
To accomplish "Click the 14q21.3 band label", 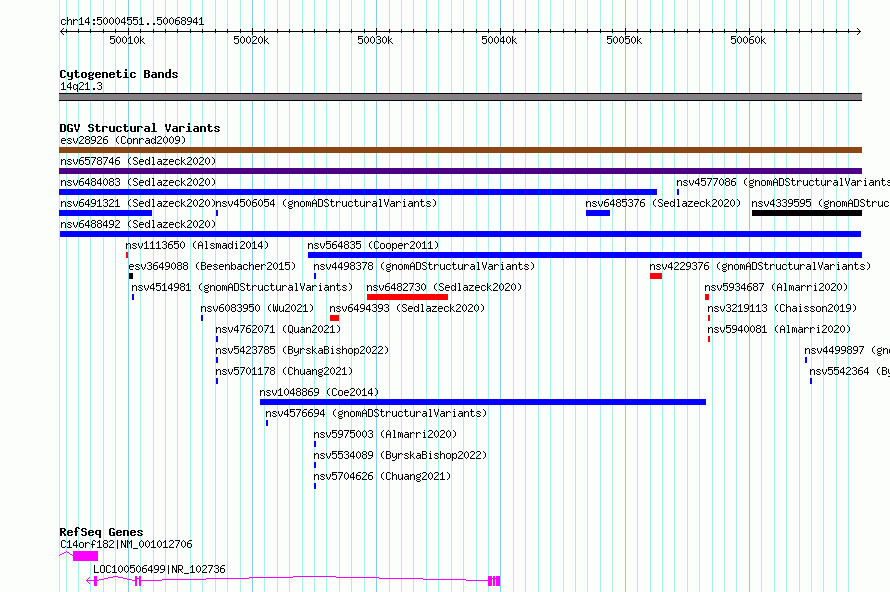I will (x=81, y=86).
